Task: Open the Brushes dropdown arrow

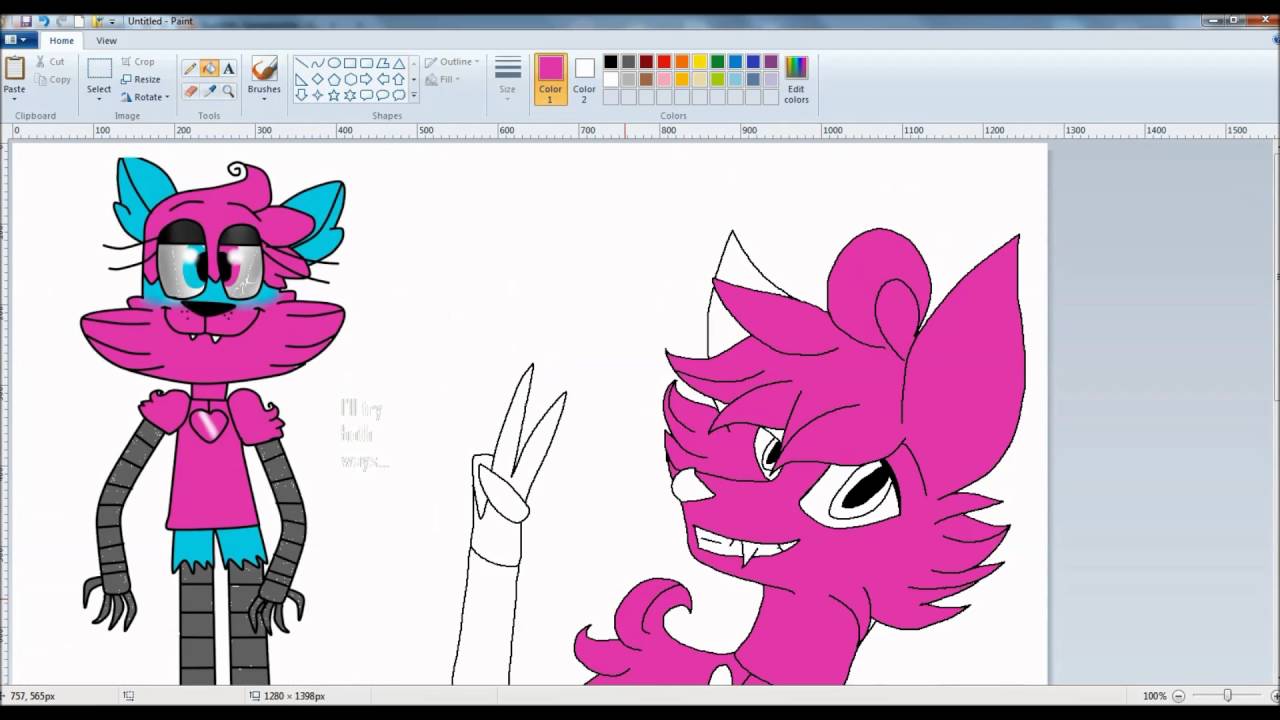Action: [x=264, y=98]
